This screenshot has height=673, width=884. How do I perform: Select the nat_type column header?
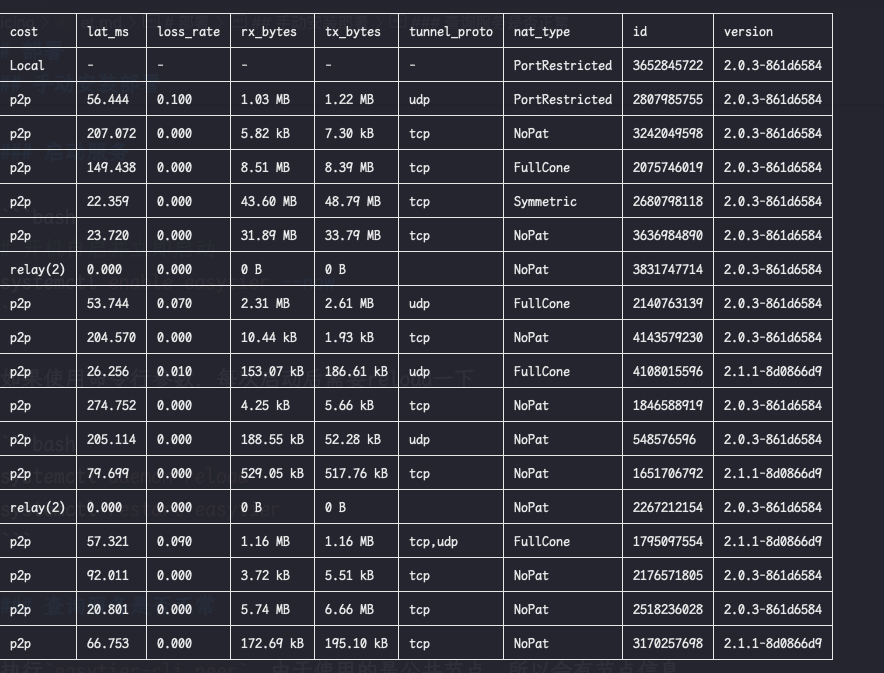541,31
